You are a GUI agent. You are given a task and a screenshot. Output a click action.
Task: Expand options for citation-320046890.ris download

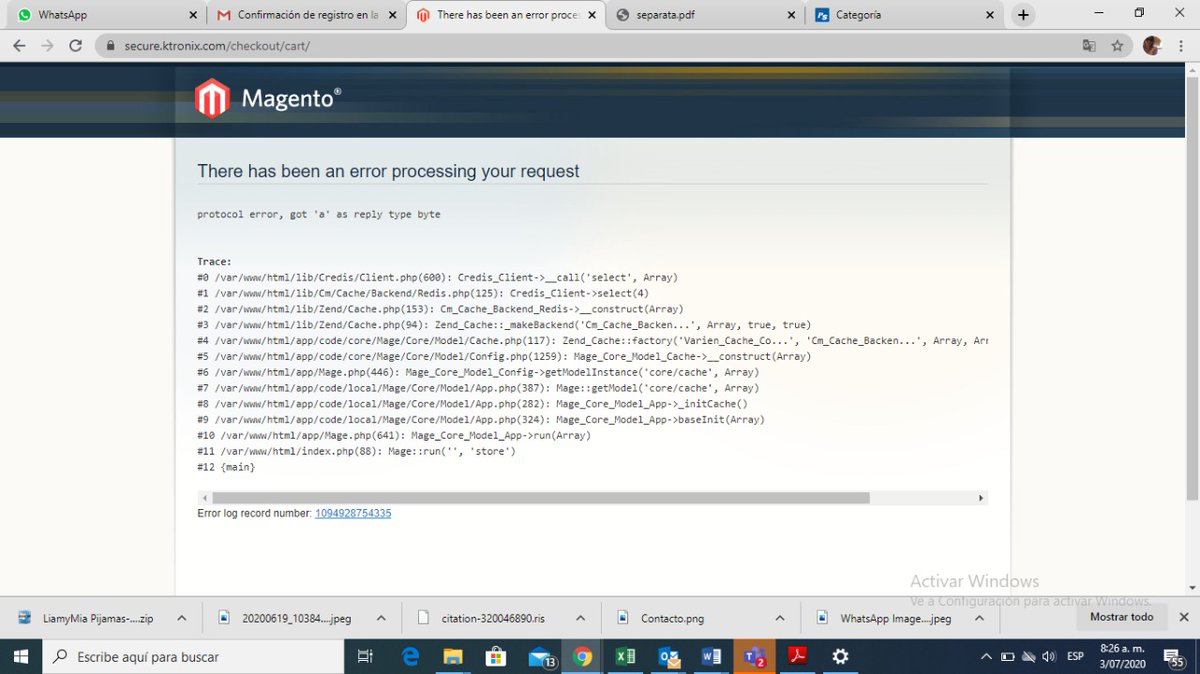tap(581, 618)
